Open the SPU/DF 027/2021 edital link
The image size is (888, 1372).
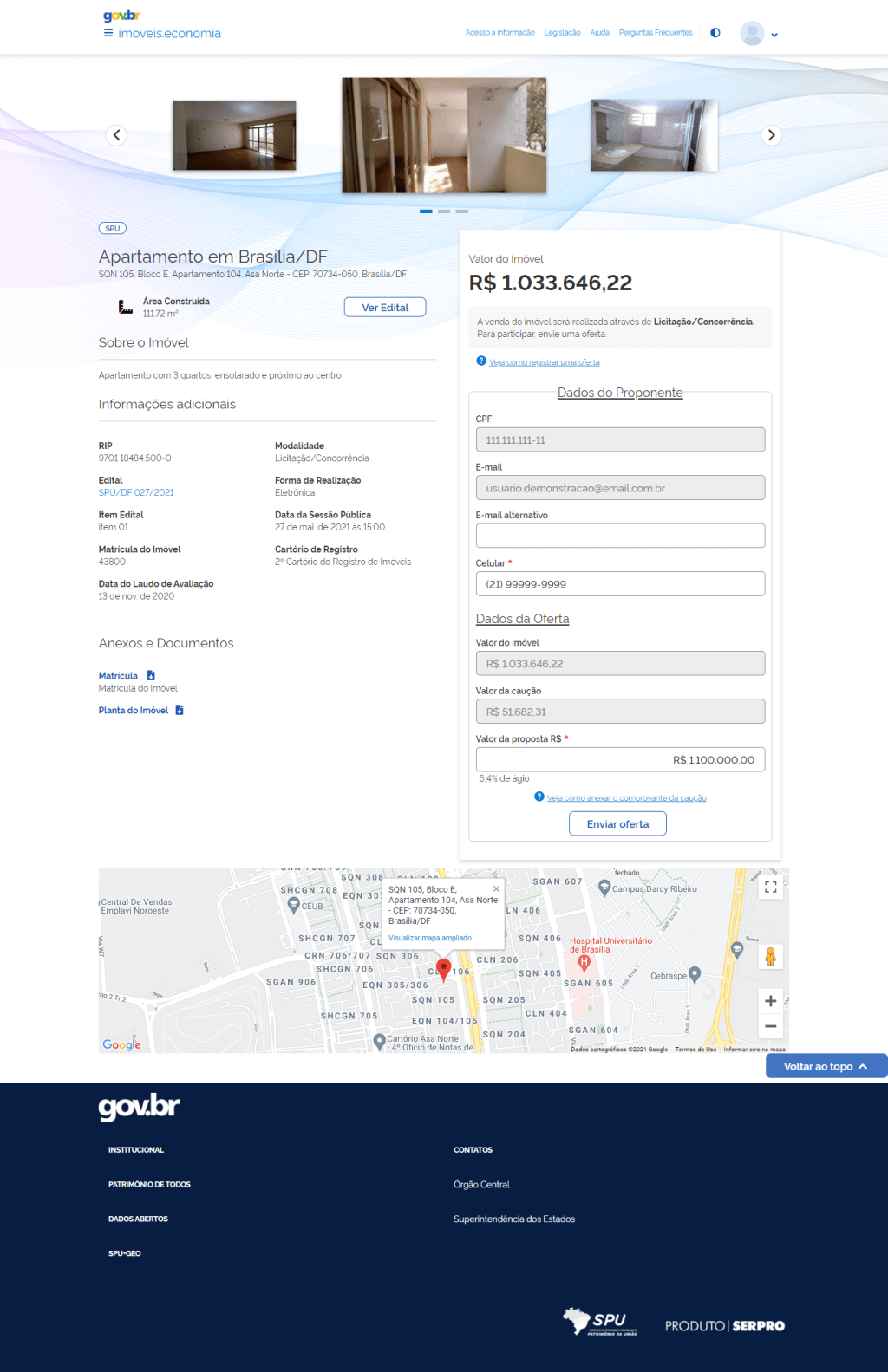coord(136,492)
